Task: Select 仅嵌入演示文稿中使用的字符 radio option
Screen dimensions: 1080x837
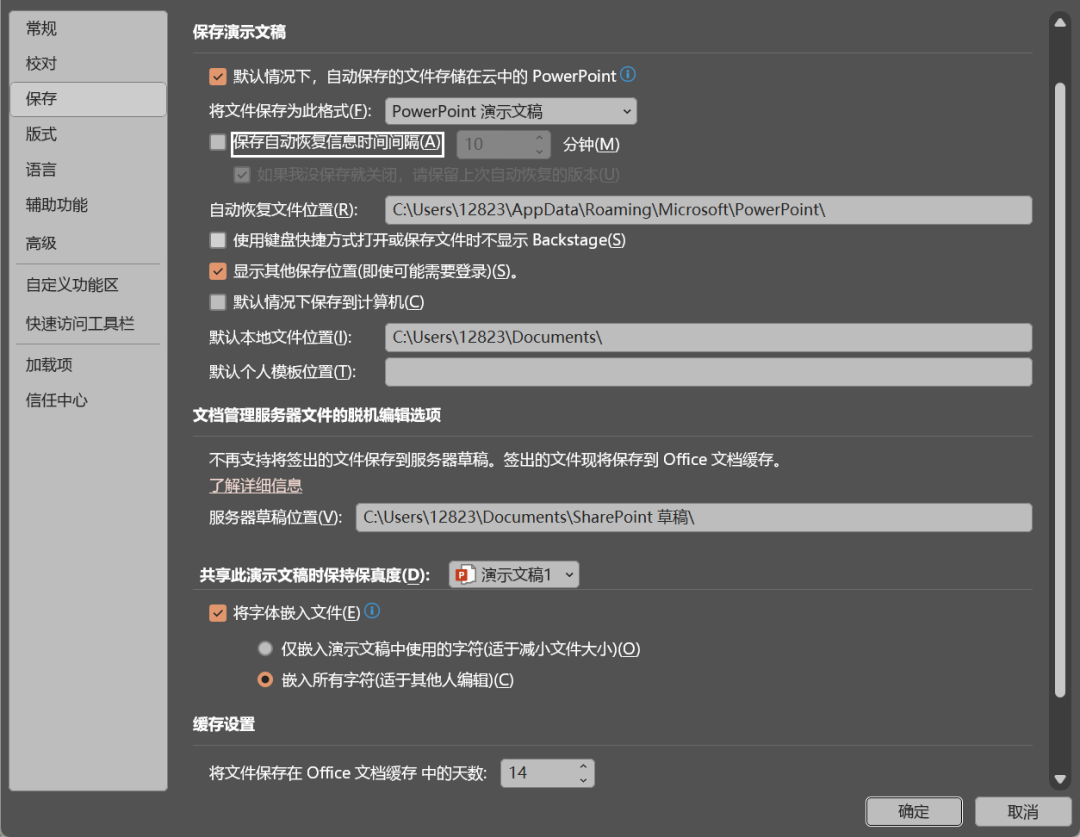Action: pyautogui.click(x=265, y=649)
